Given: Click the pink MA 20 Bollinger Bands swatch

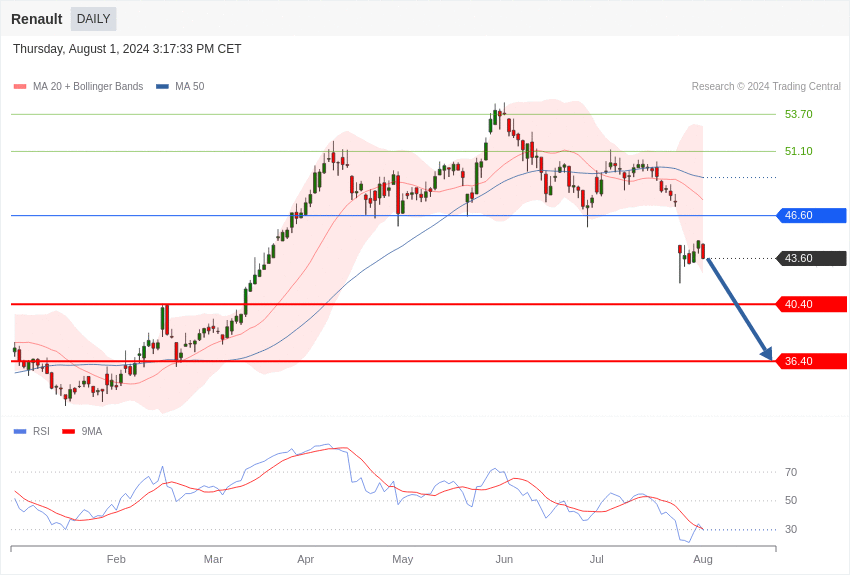Looking at the screenshot, I should (x=20, y=87).
